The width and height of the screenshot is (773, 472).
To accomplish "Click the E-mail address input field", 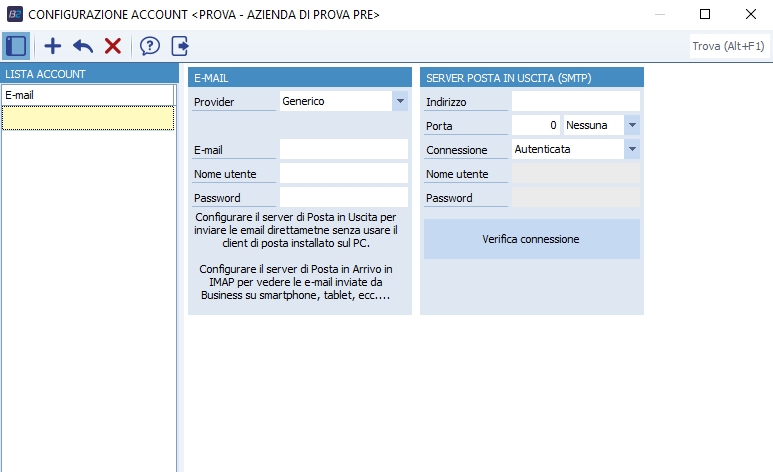I will click(x=344, y=149).
